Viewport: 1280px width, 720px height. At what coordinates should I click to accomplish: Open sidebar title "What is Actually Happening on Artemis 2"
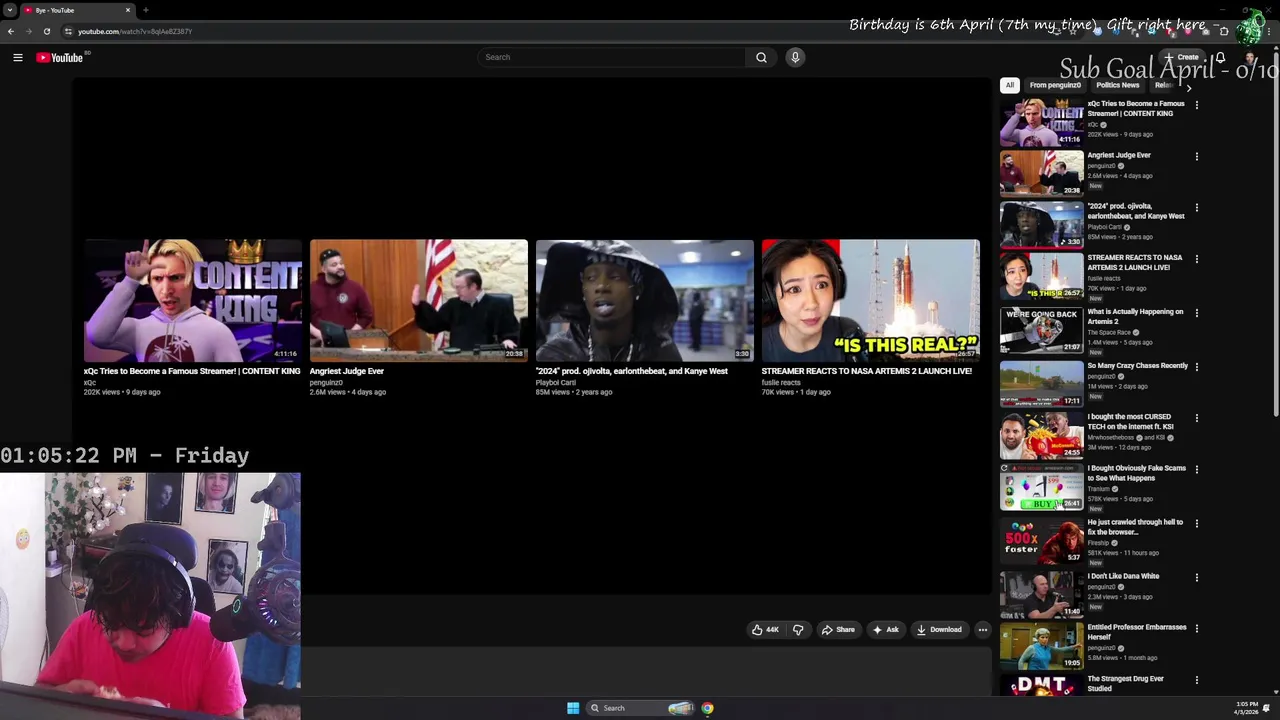coord(1135,317)
